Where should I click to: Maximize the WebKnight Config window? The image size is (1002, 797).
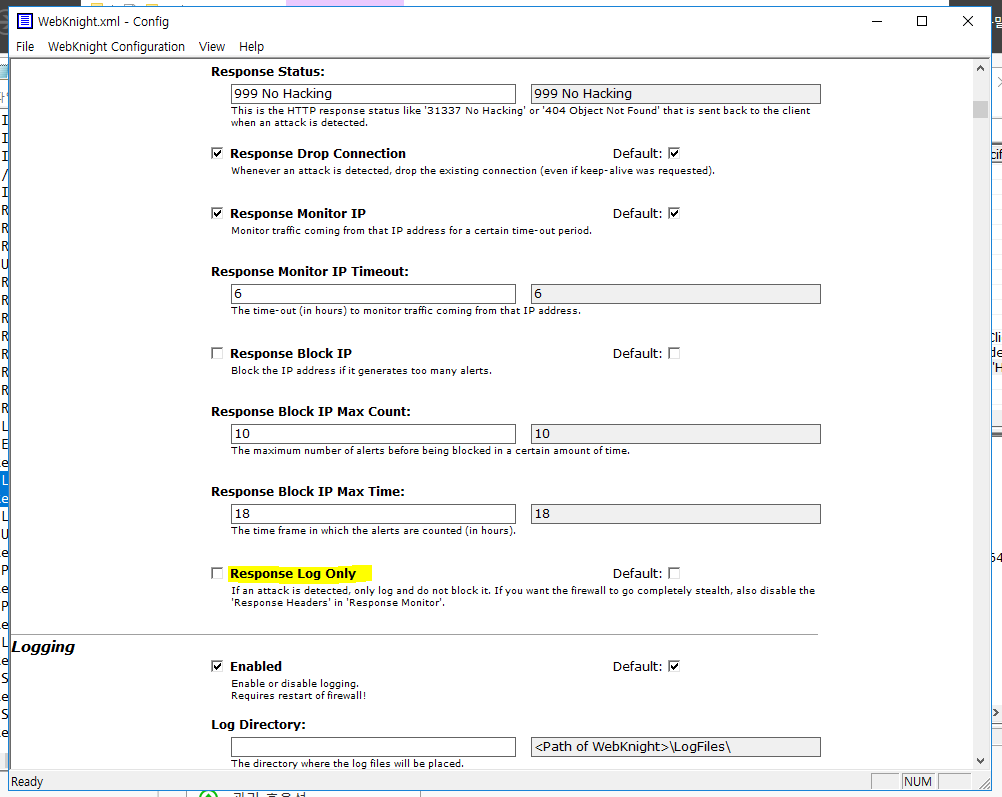click(921, 21)
